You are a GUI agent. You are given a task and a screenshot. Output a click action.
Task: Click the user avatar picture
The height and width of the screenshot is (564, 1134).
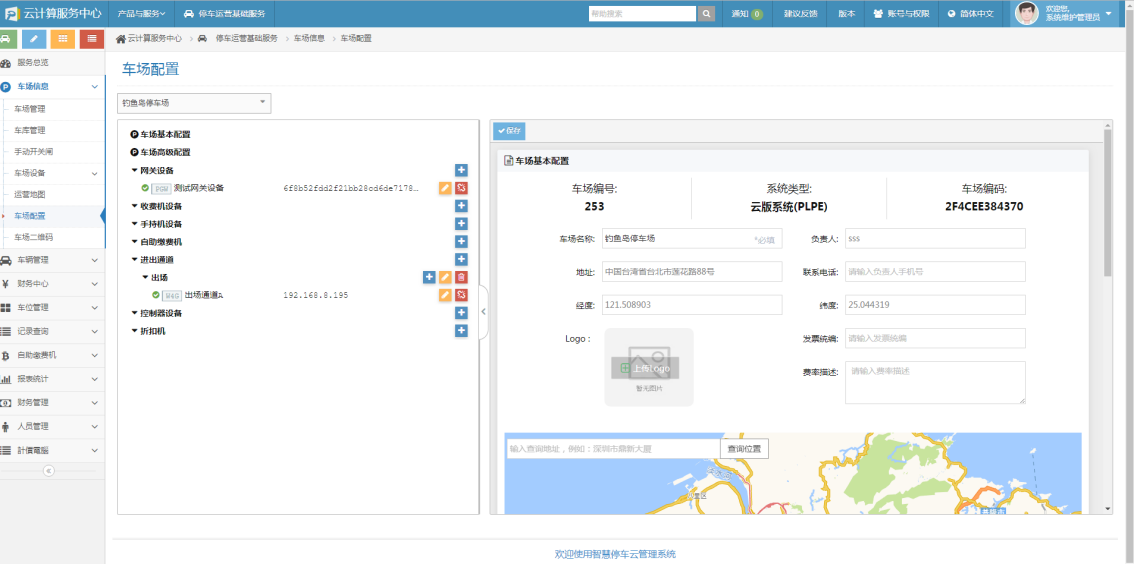(1027, 14)
